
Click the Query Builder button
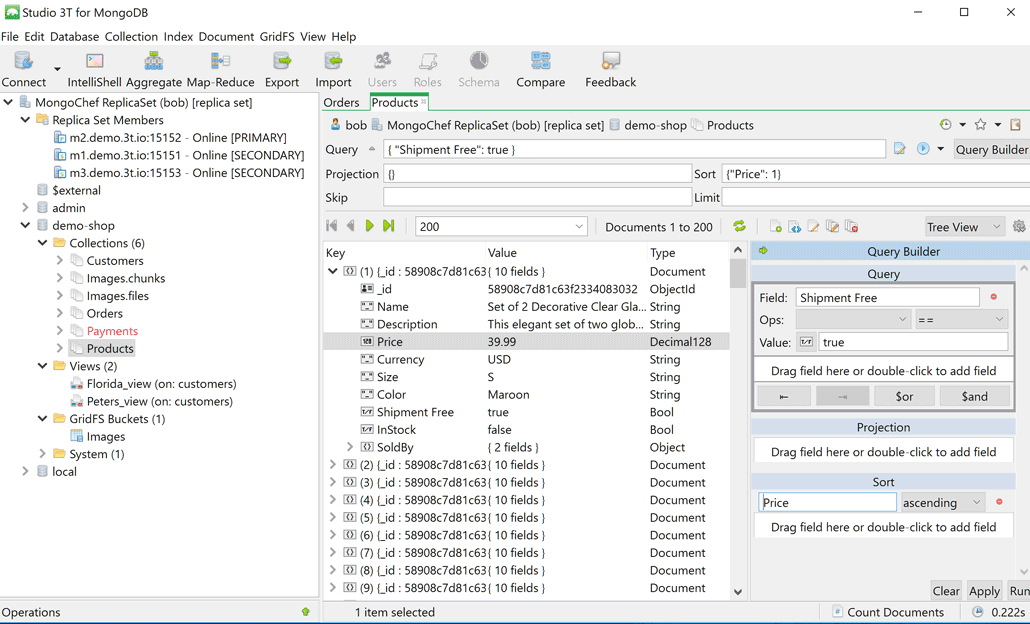[991, 149]
